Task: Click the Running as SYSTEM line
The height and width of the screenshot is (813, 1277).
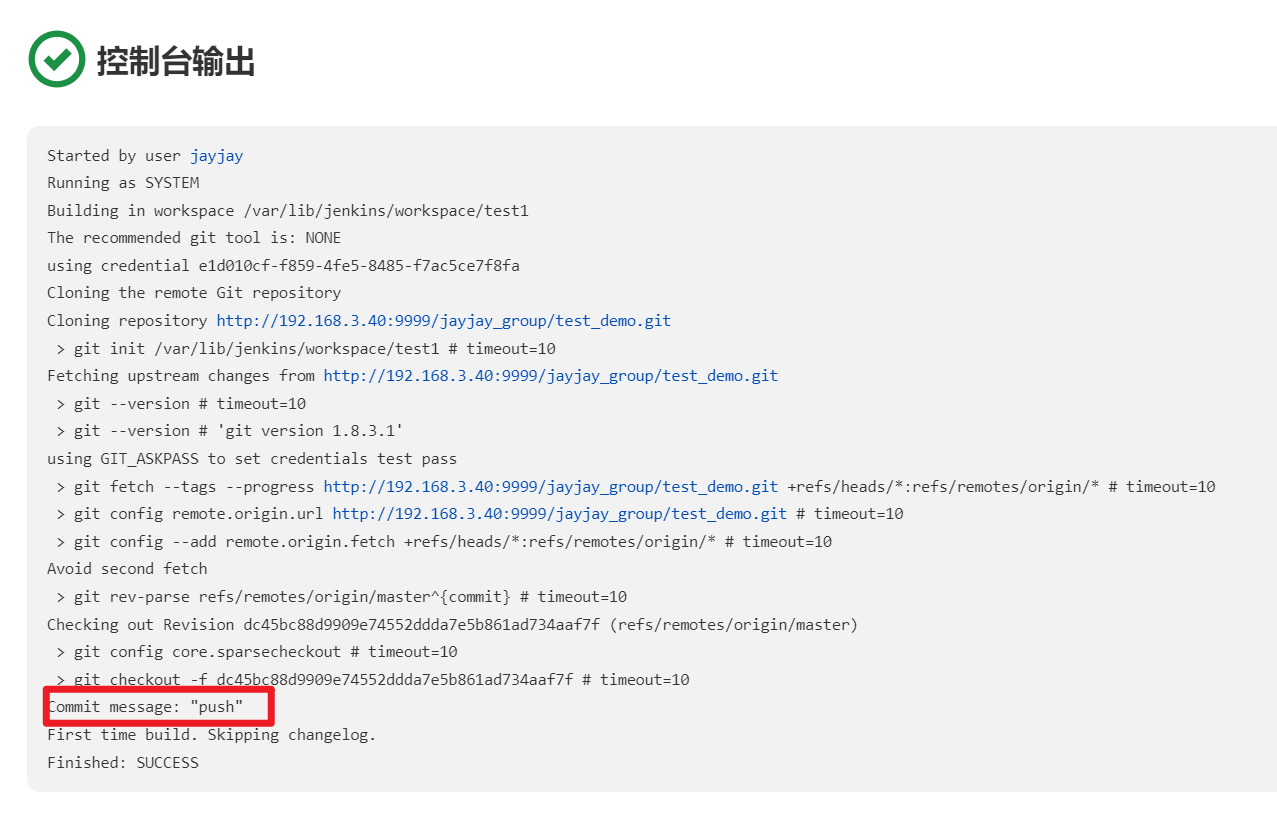Action: click(123, 183)
